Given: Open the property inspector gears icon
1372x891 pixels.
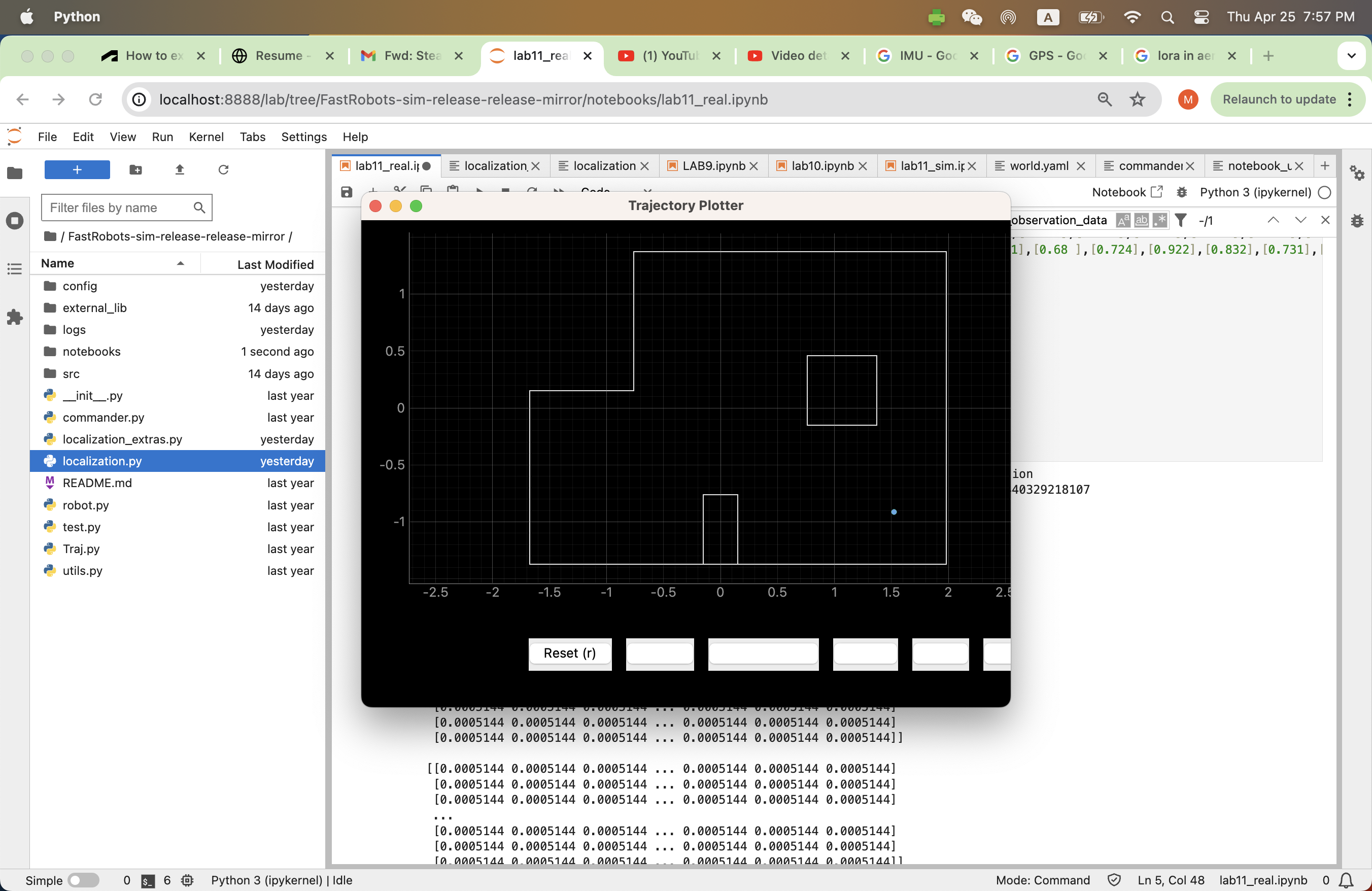Looking at the screenshot, I should click(1356, 173).
